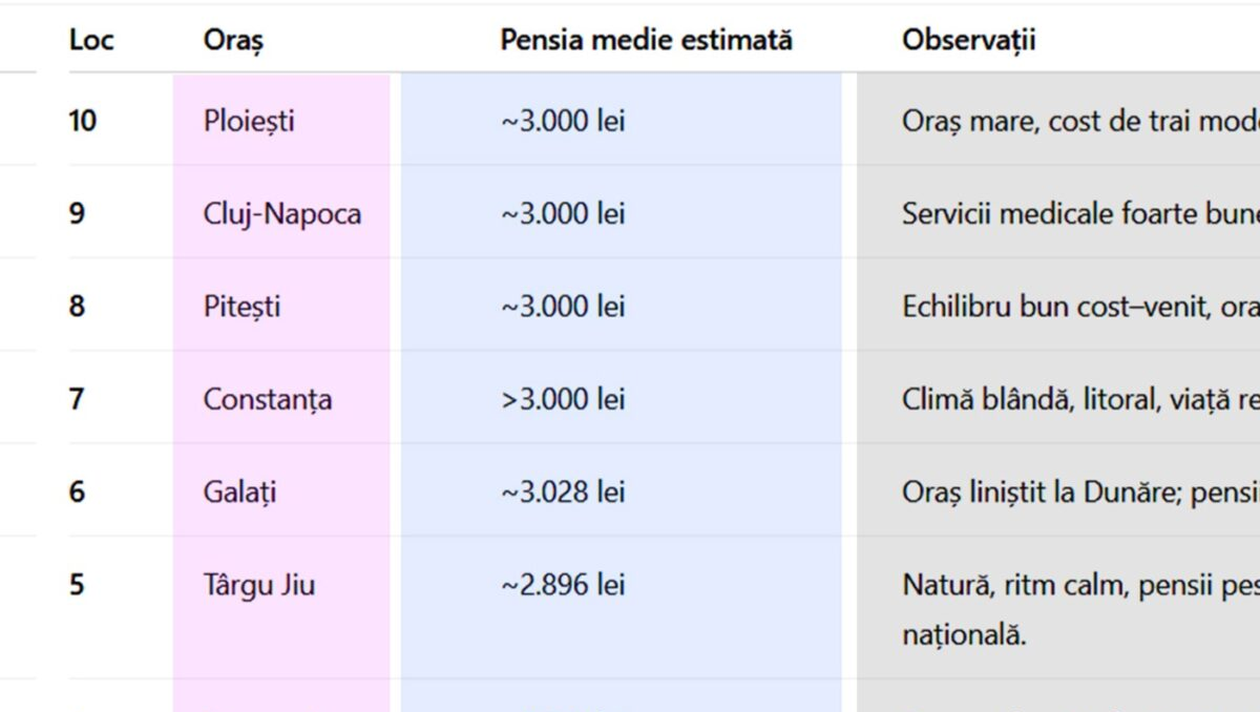The image size is (1260, 712).
Task: Click the pension value in Ploiești row
Action: (x=562, y=122)
